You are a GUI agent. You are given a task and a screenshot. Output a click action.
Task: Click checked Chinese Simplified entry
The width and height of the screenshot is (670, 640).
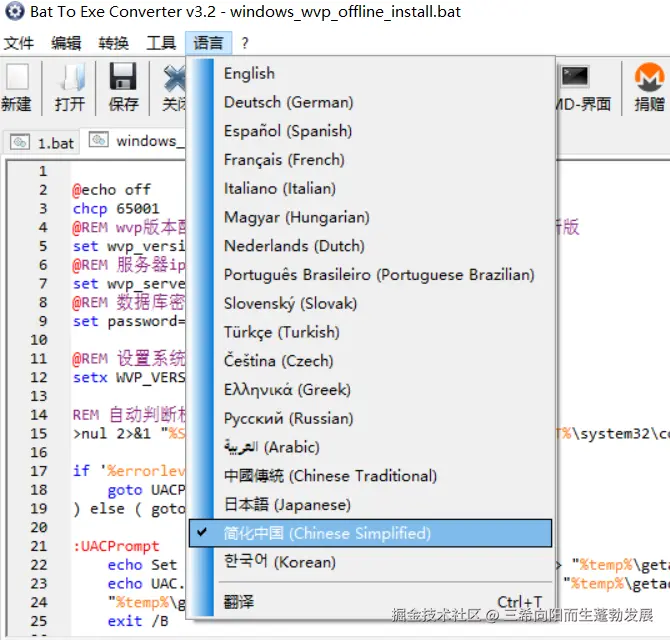(x=370, y=533)
